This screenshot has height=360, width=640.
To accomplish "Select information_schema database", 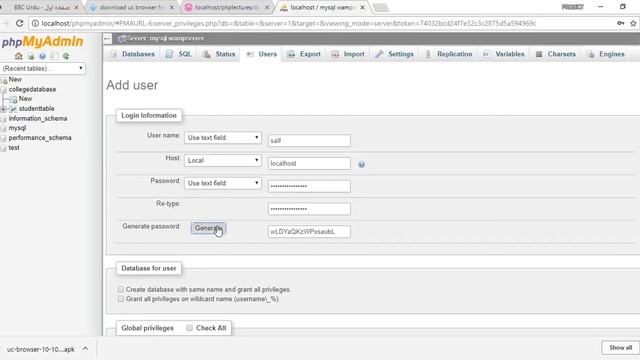I will click(38, 118).
